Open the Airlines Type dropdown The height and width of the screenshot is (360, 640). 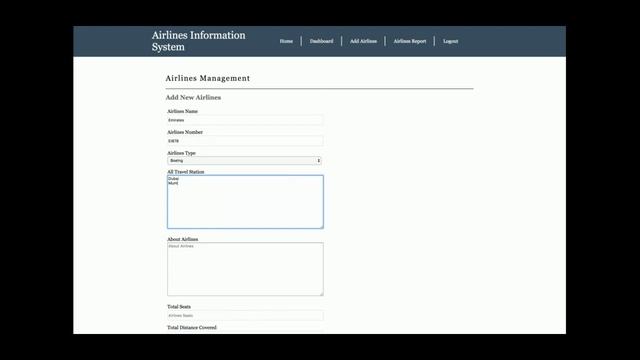[244, 160]
